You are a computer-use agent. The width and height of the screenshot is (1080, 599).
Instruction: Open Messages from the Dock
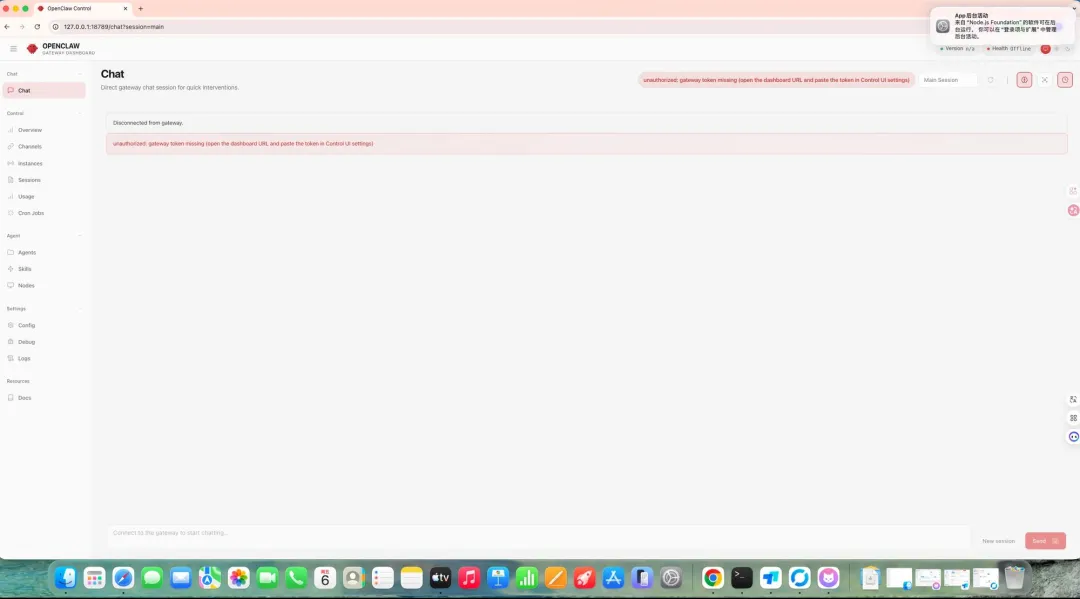(152, 578)
